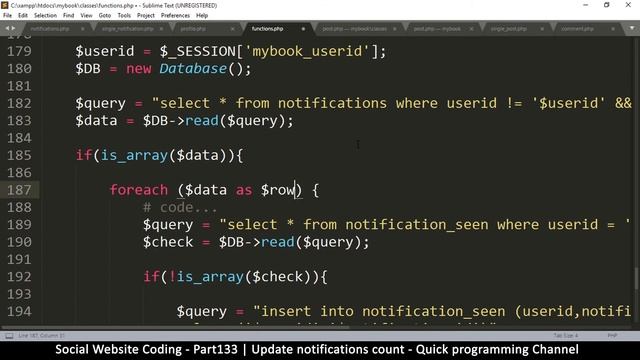Open the PHP syntax selector

612,336
